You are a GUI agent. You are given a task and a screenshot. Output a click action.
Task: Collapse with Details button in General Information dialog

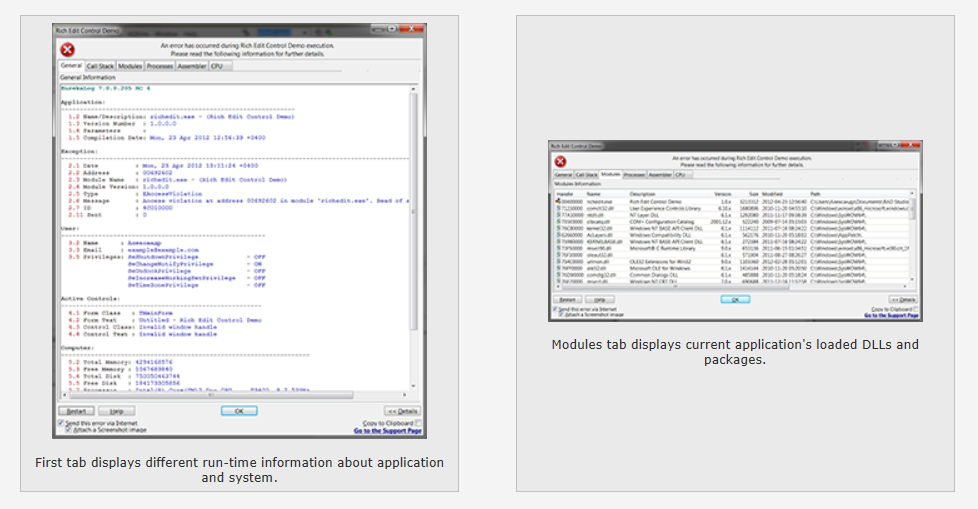point(403,411)
